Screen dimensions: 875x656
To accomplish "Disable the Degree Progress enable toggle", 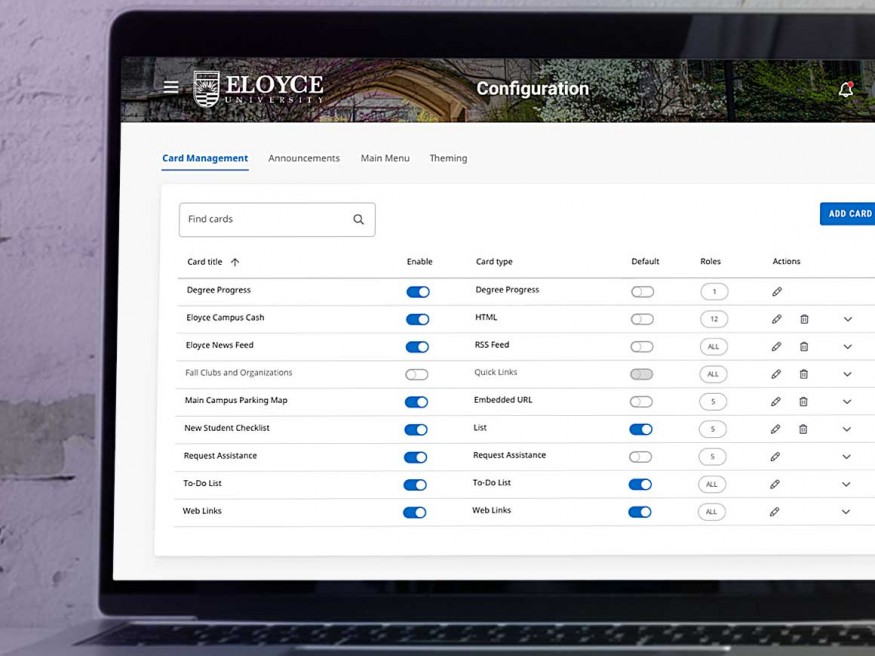I will [417, 291].
